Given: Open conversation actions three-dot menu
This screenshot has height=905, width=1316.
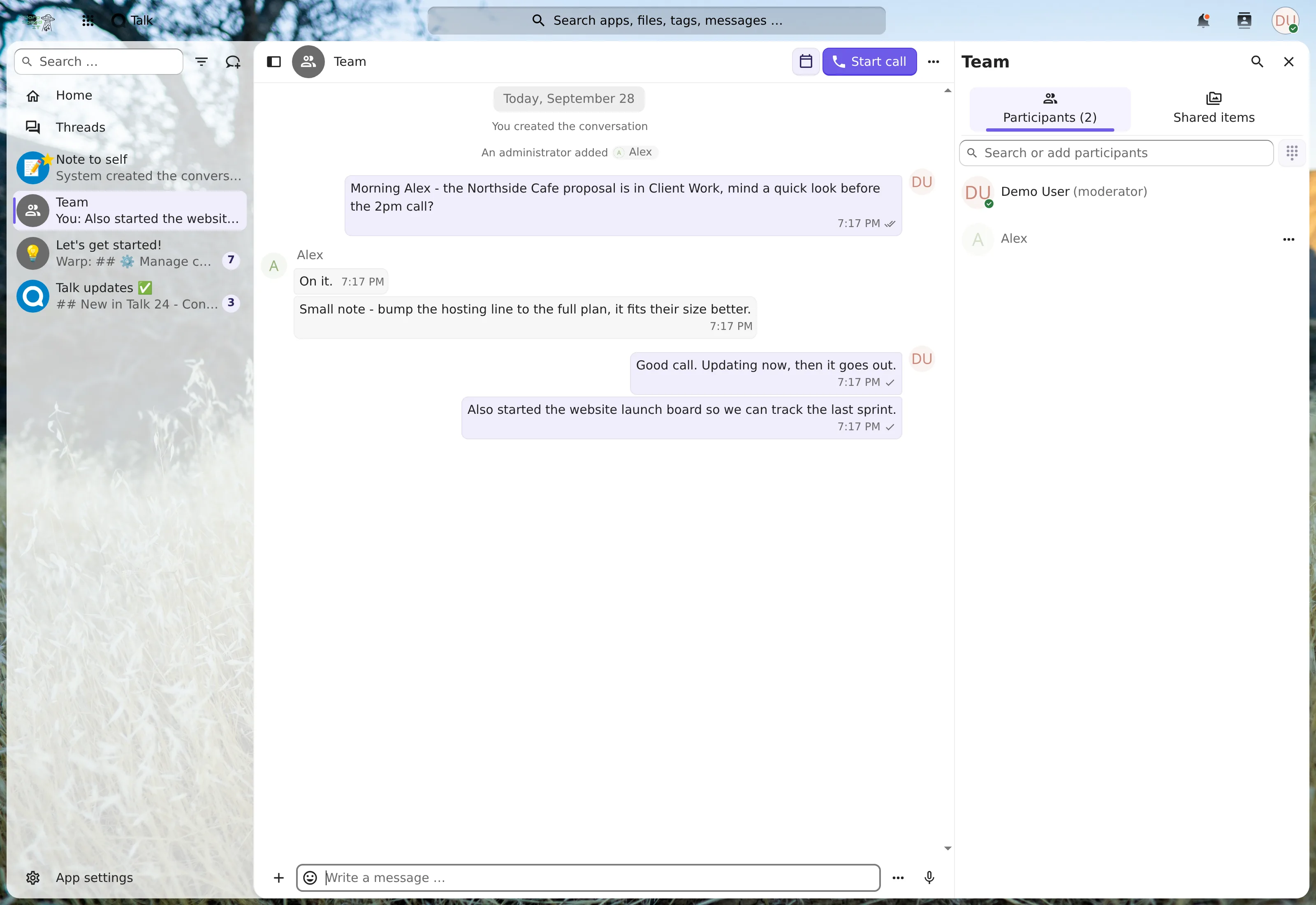Looking at the screenshot, I should 934,62.
